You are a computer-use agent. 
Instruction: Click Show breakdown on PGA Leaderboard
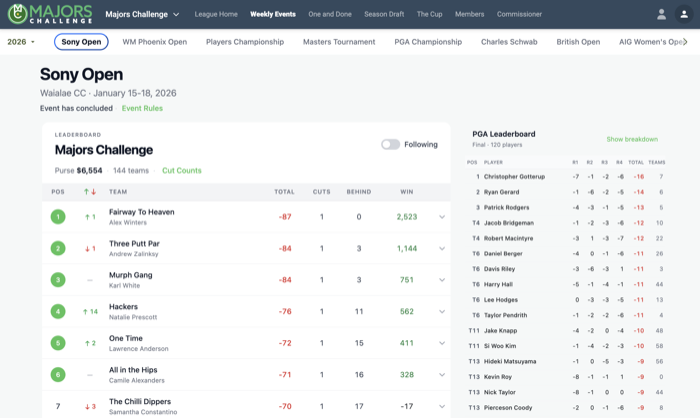click(x=632, y=139)
